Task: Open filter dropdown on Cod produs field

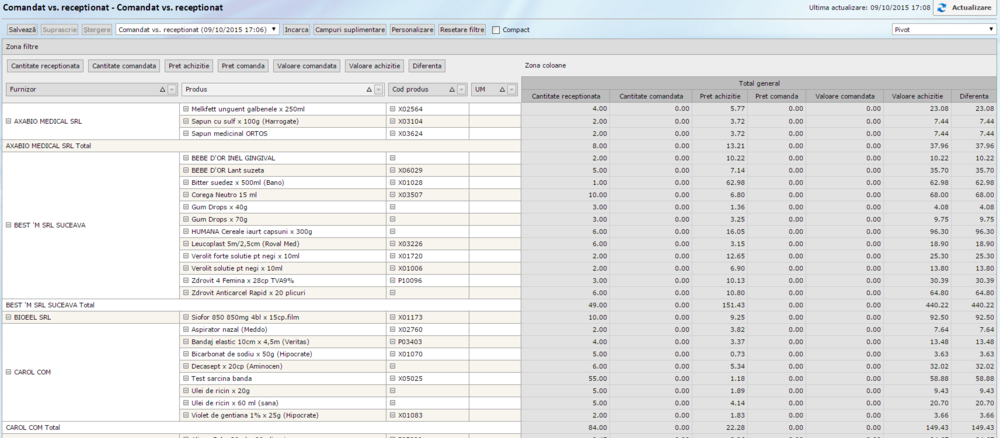Action: coord(461,90)
